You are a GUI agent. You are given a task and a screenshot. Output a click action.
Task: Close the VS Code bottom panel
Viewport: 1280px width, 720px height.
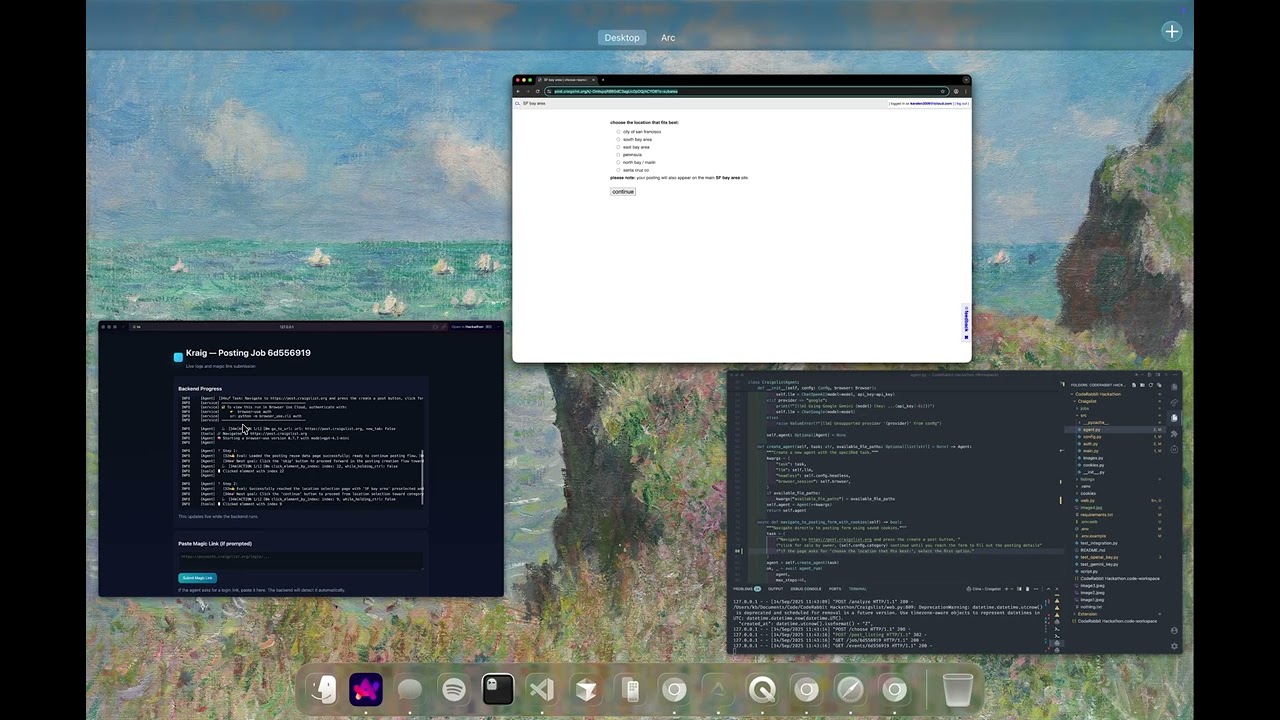[x=1057, y=589]
